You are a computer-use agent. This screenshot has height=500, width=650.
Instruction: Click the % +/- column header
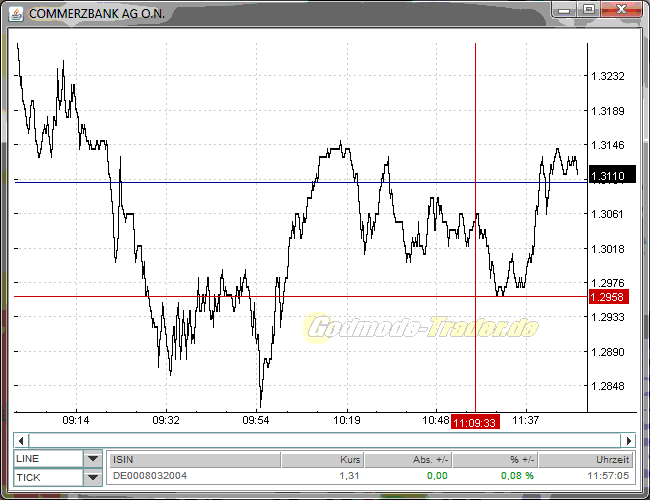coord(495,460)
